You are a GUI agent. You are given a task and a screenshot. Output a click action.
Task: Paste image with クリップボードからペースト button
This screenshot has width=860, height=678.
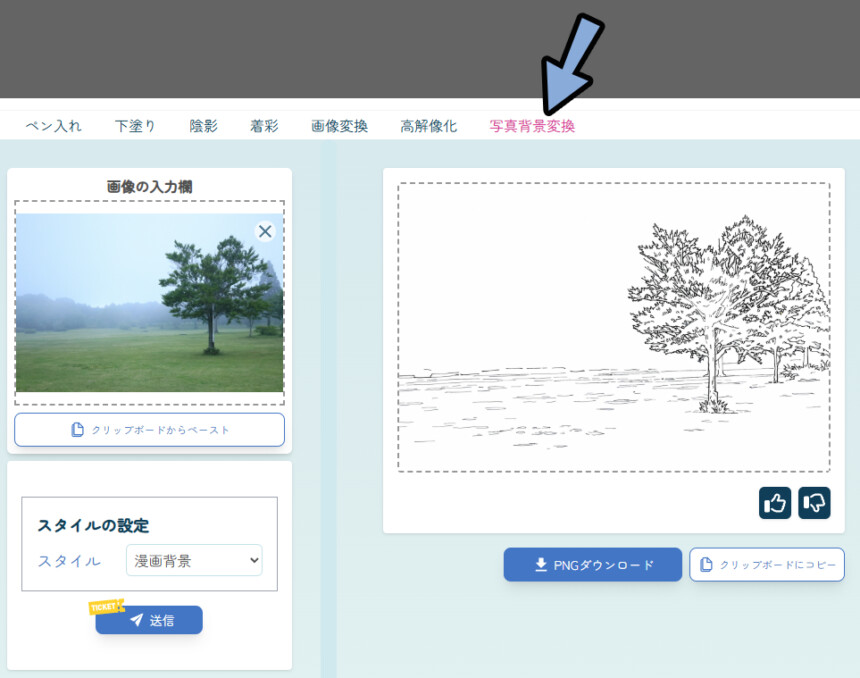click(149, 430)
